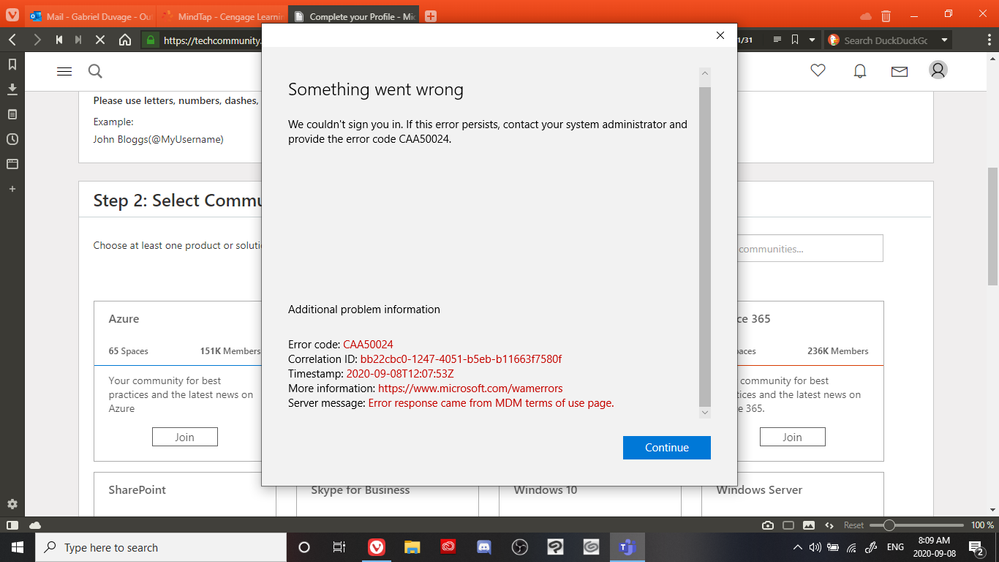Click the Correlation ID value
Screen dimensions: 999x562
click(x=461, y=359)
